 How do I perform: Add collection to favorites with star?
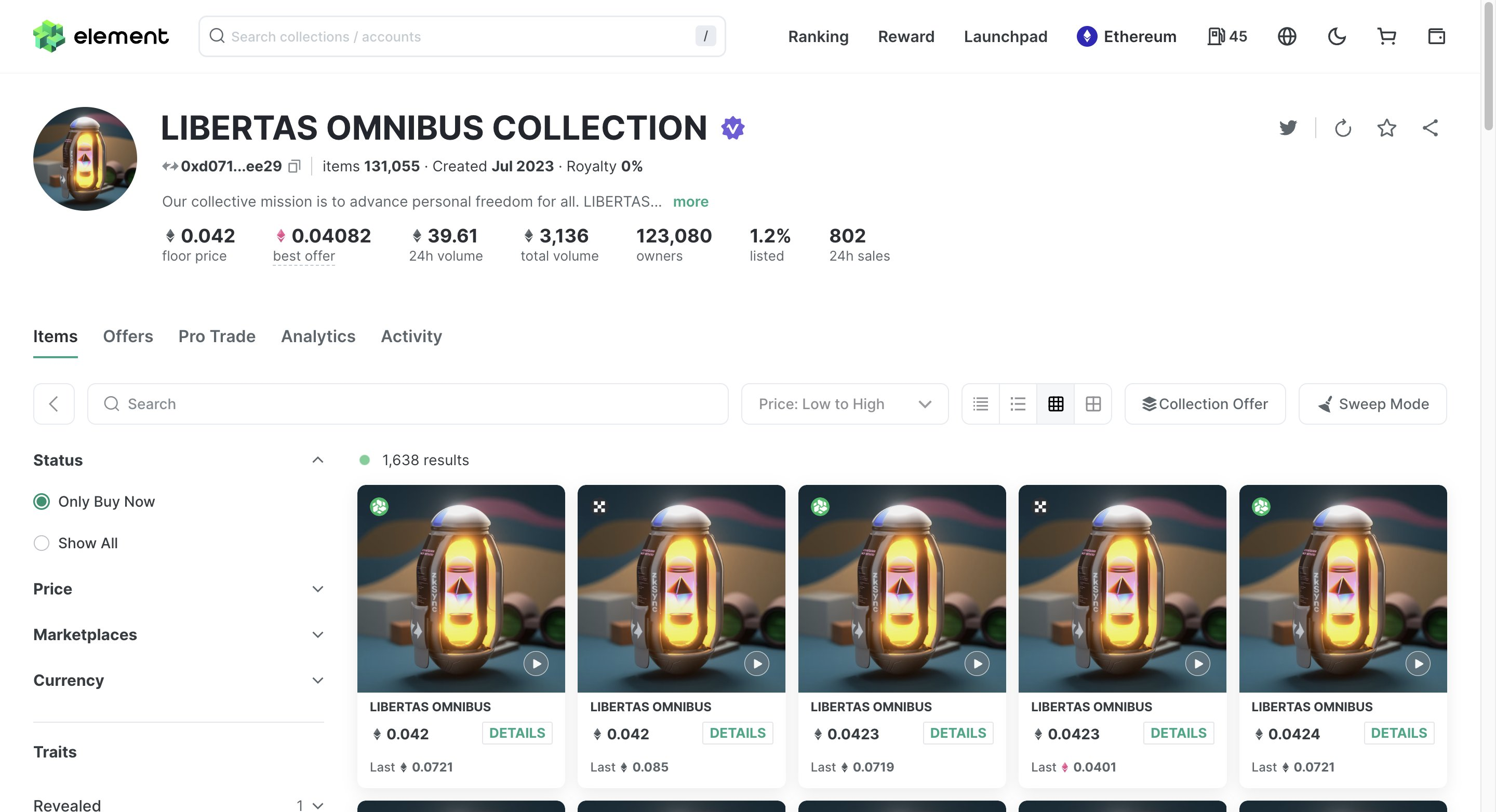point(1386,128)
